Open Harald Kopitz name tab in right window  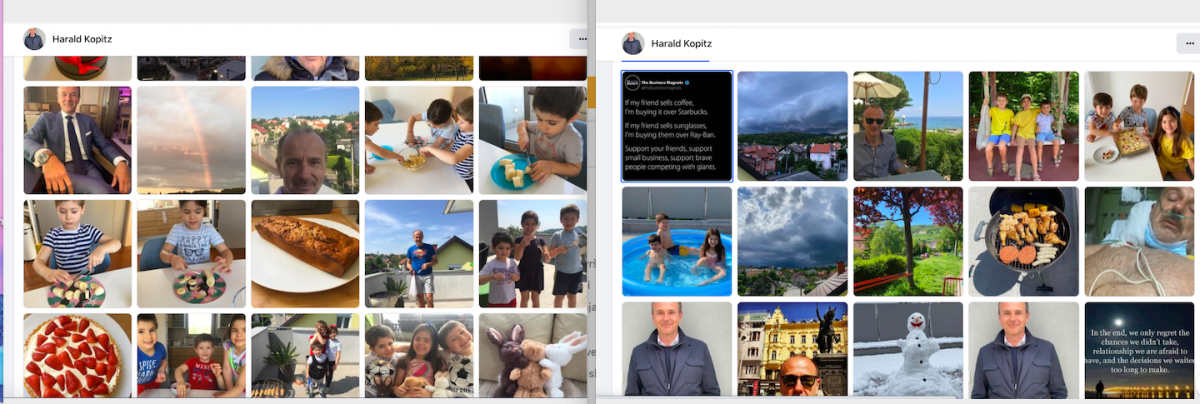(680, 44)
